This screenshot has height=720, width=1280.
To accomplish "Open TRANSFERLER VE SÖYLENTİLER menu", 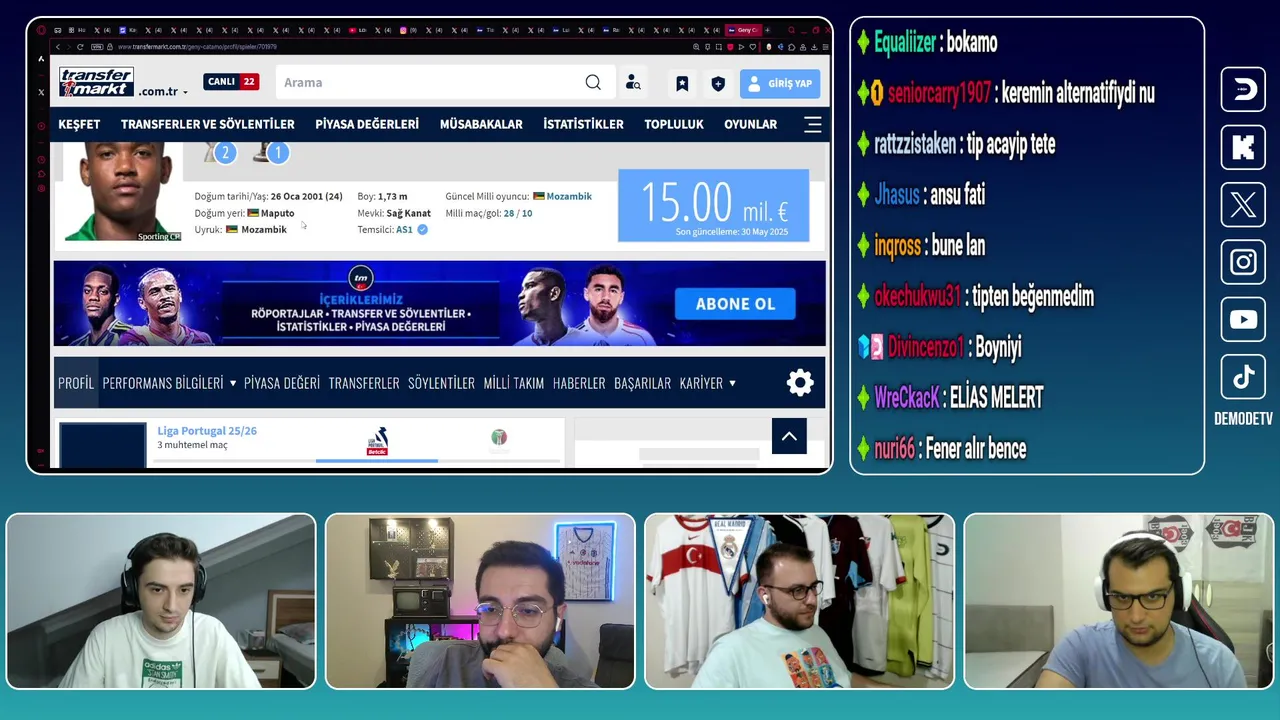I will click(207, 124).
